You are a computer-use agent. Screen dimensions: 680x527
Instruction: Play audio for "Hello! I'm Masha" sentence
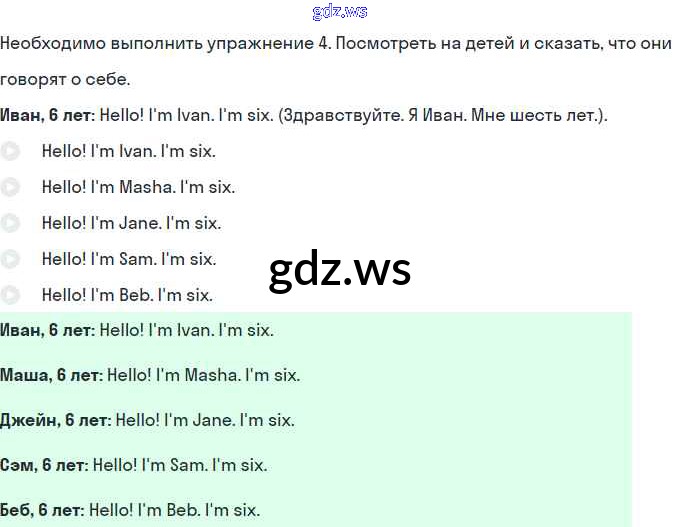pos(10,187)
